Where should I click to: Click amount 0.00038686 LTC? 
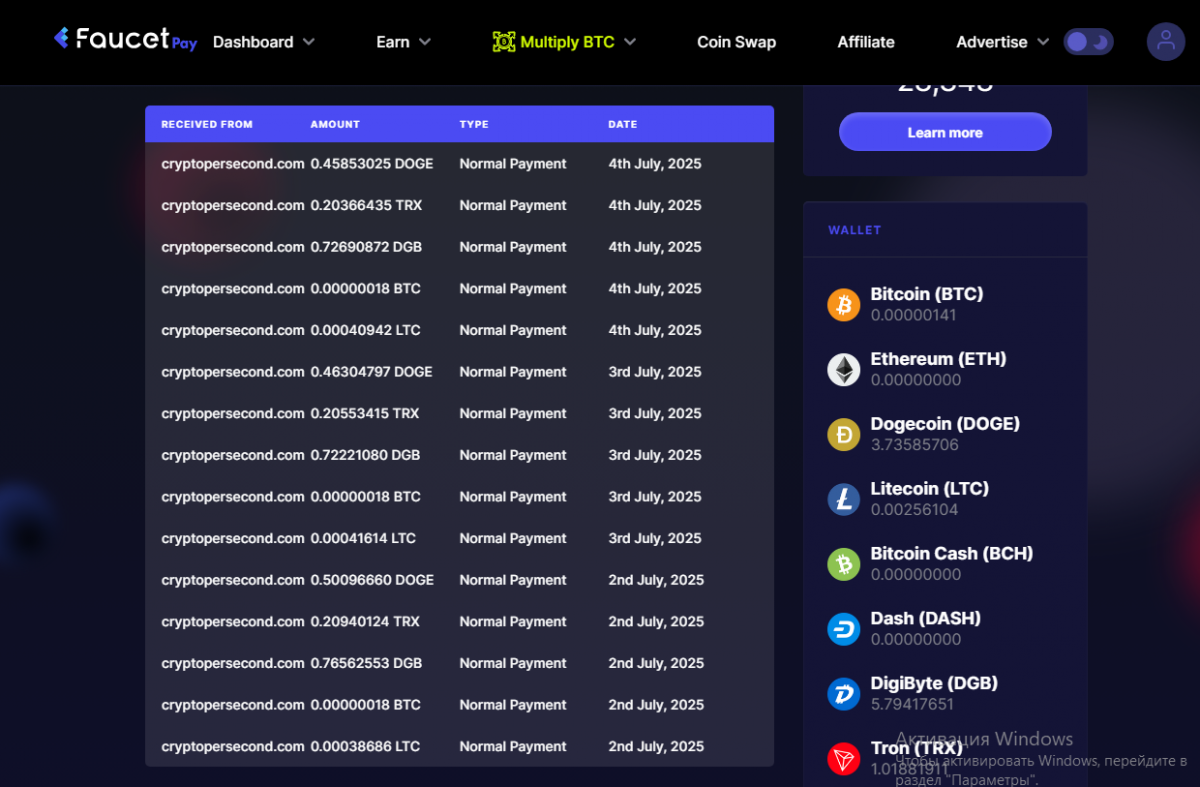click(x=365, y=746)
